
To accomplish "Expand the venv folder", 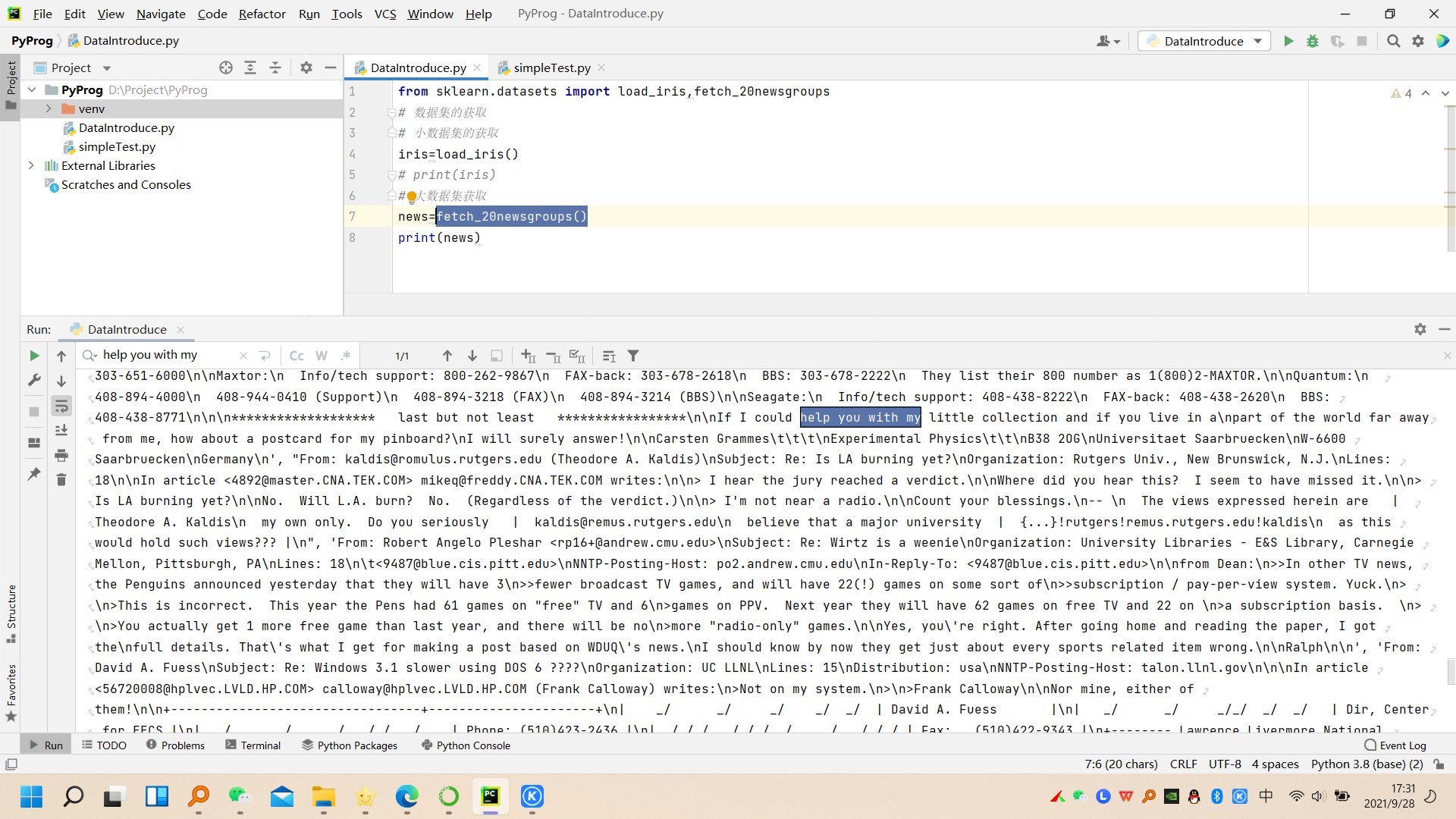I will [49, 108].
